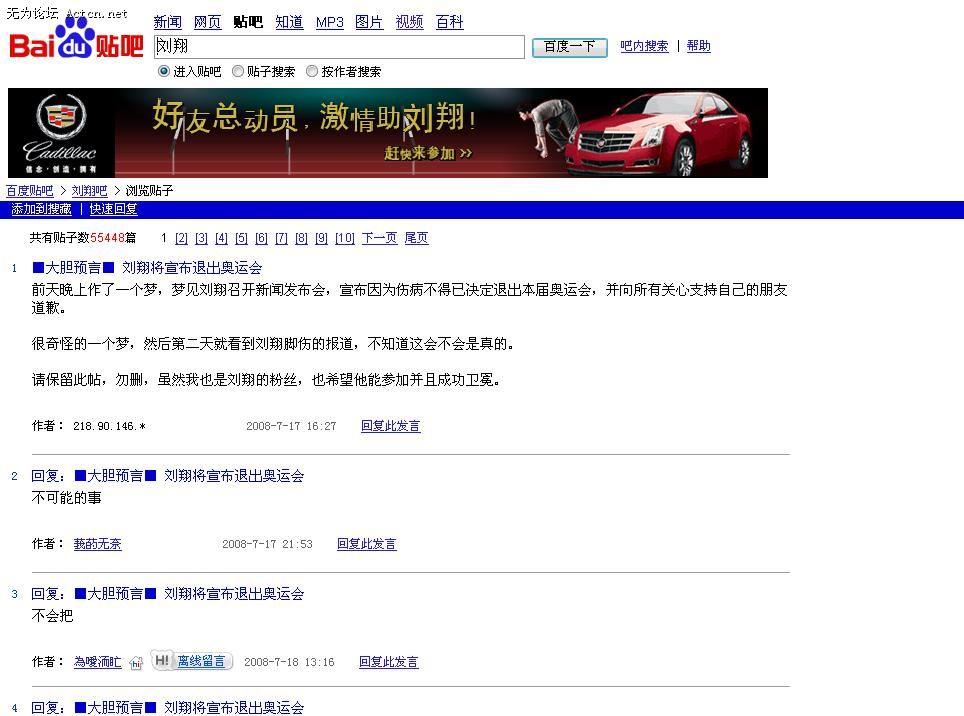Click timestamp 2008-7-17 16:27
This screenshot has height=716, width=964.
pos(291,426)
